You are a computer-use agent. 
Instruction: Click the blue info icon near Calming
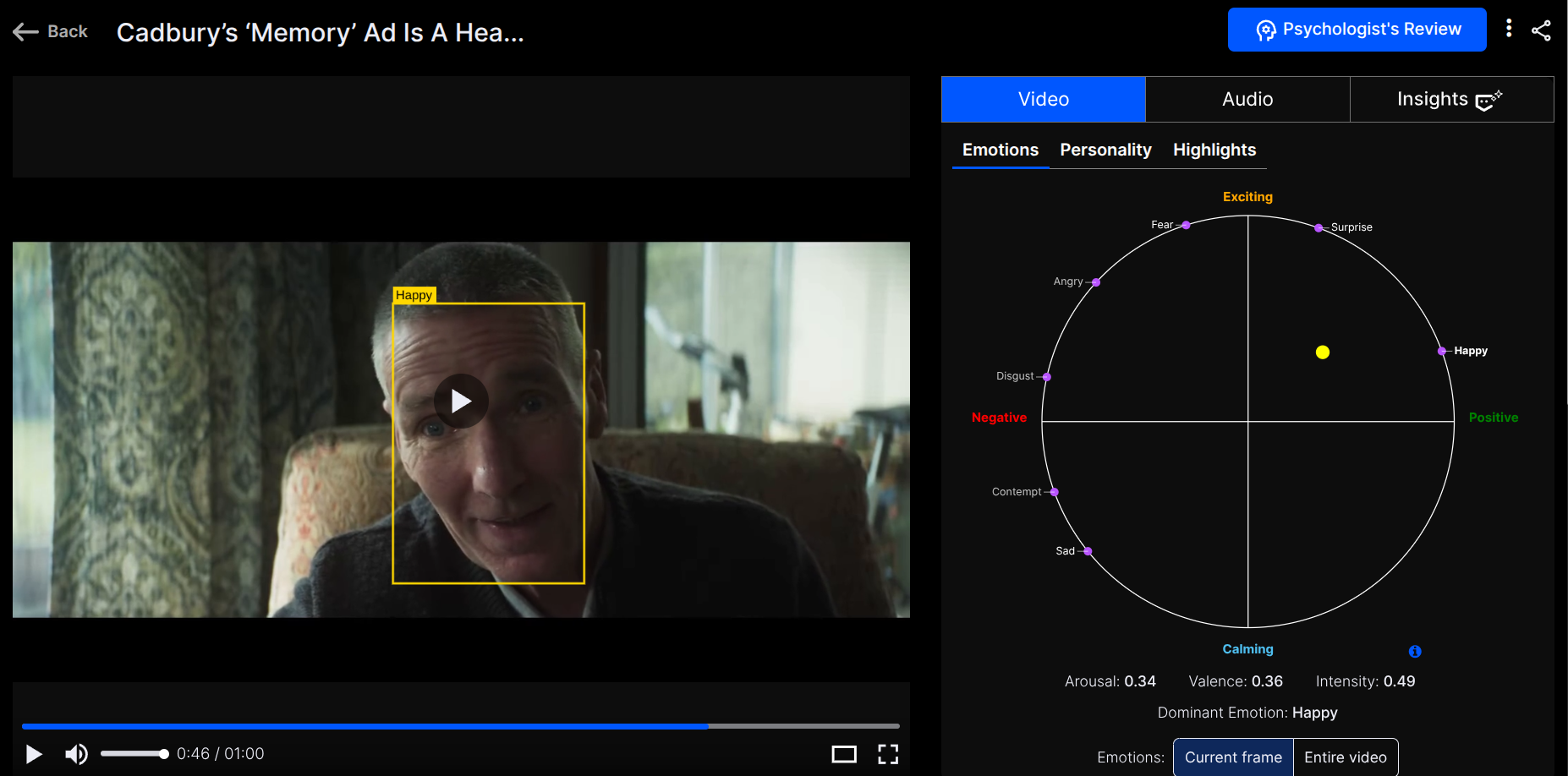click(x=1415, y=651)
